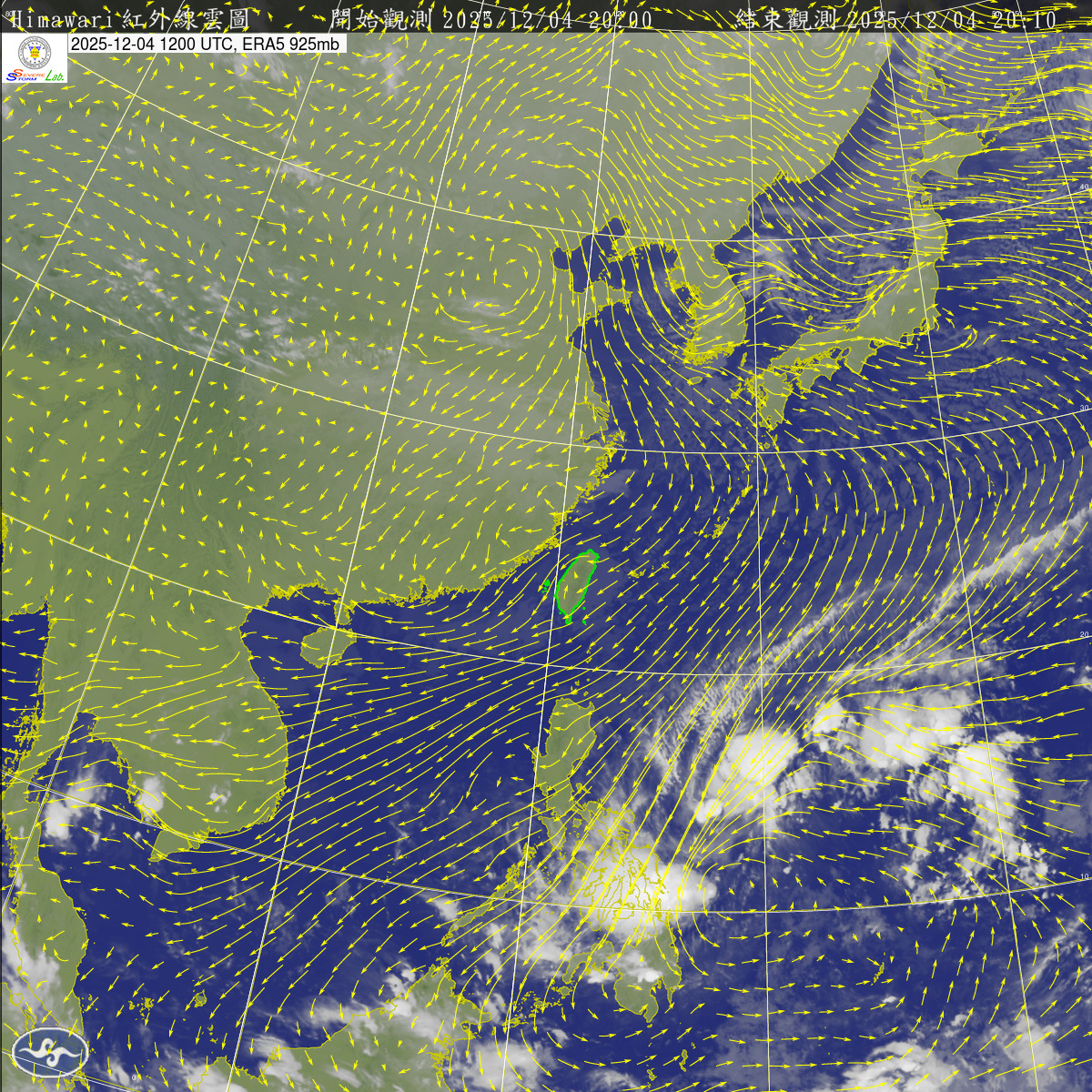Click the green-outlined Taiwan island
Viewport: 1092px width, 1092px height.
click(x=575, y=587)
